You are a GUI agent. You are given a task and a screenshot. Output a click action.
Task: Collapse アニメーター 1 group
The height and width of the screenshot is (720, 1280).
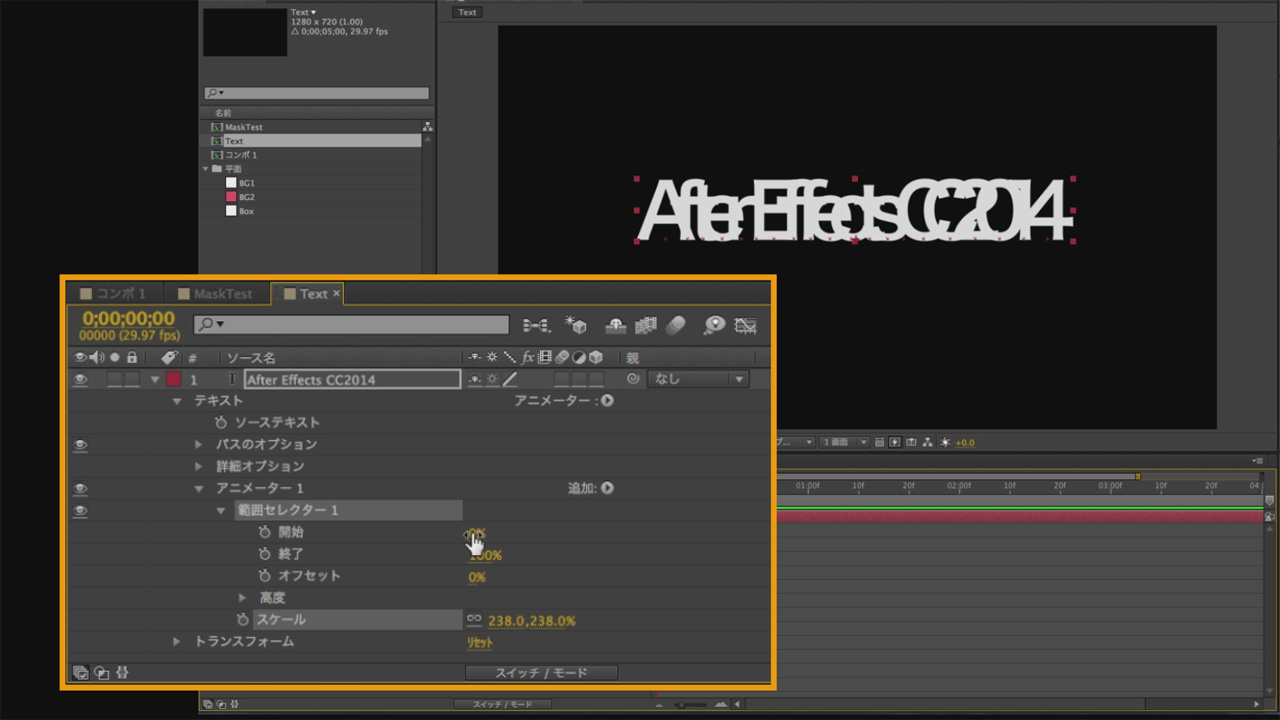[199, 489]
